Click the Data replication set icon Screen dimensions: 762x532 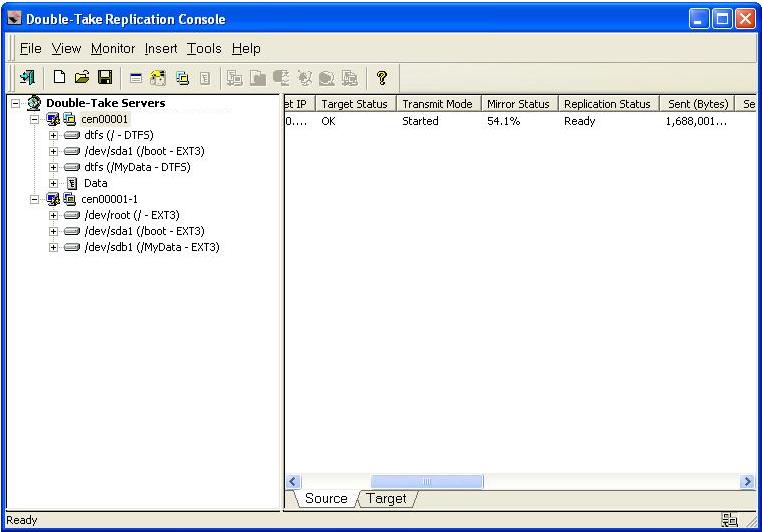click(72, 183)
